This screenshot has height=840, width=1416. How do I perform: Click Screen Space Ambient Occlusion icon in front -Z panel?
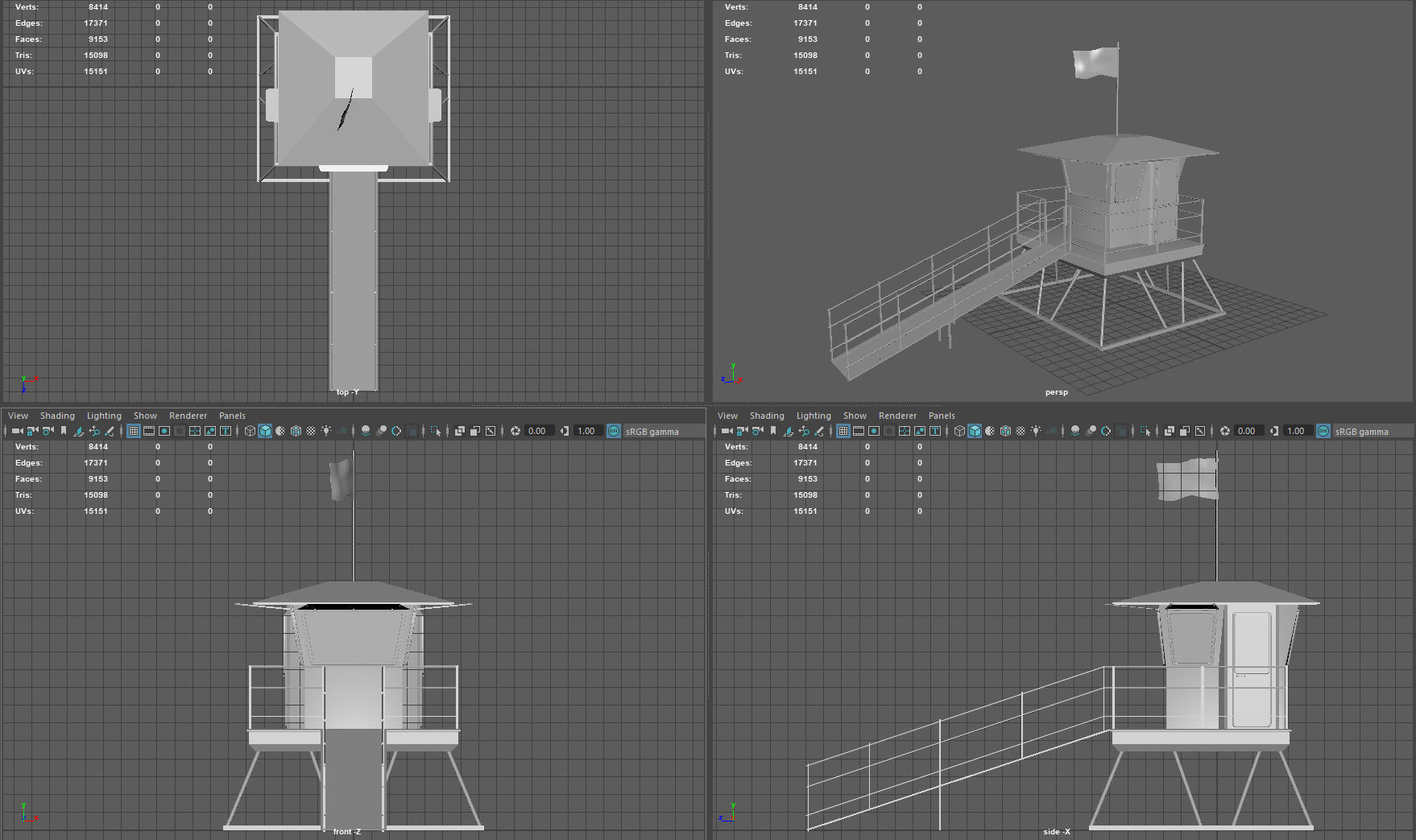pos(366,431)
